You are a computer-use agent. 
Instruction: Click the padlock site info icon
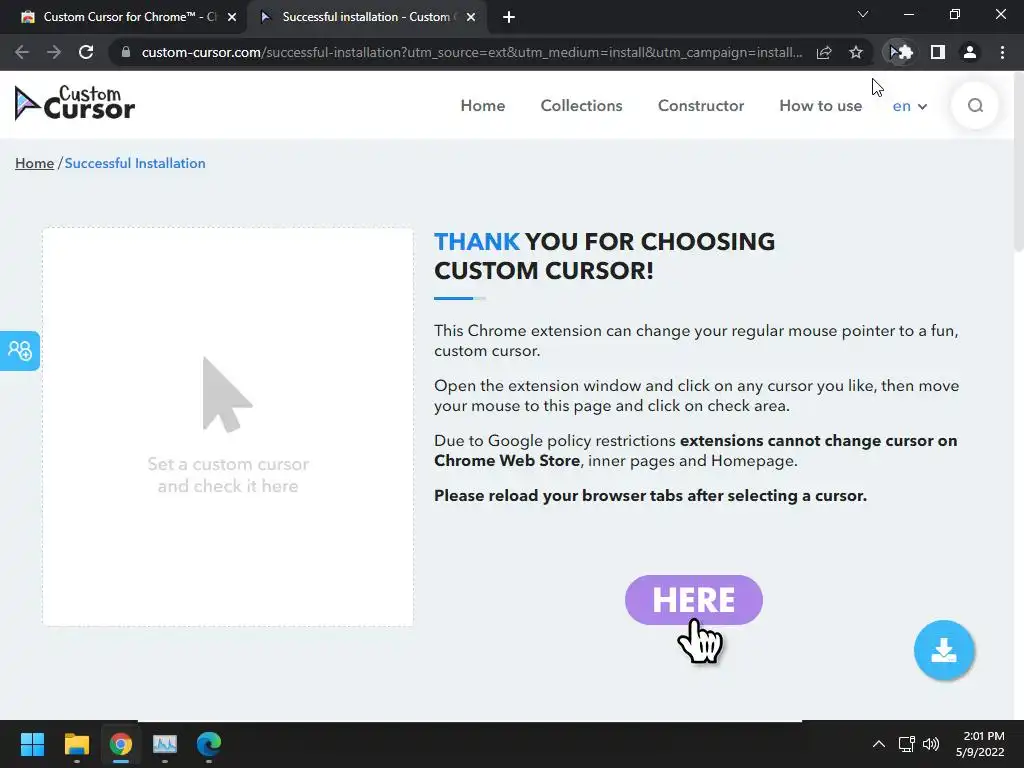tap(126, 52)
